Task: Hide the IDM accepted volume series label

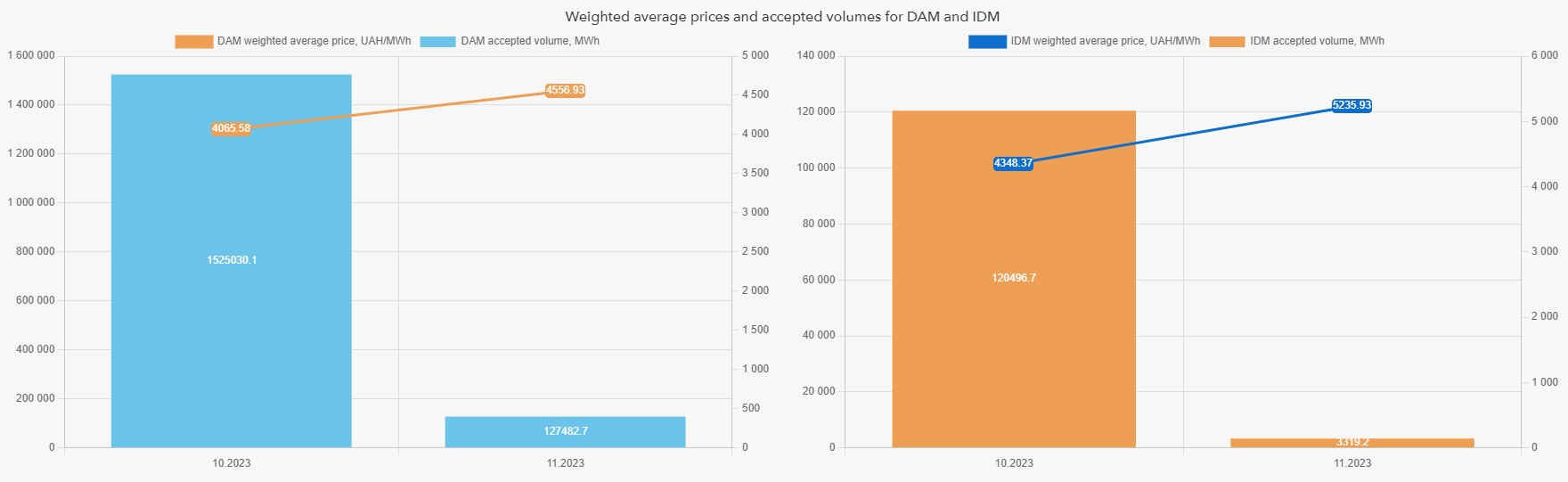Action: click(x=1317, y=41)
